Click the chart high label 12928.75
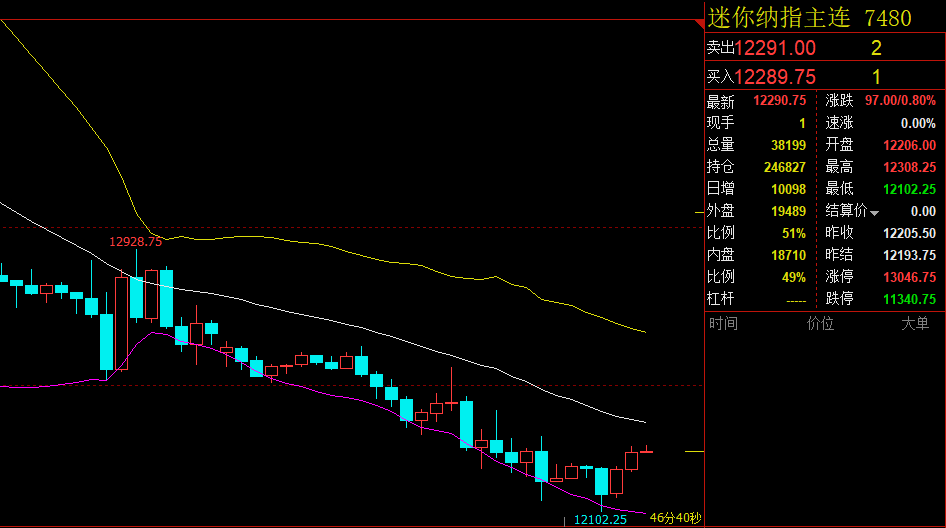The width and height of the screenshot is (946, 528). click(x=136, y=242)
